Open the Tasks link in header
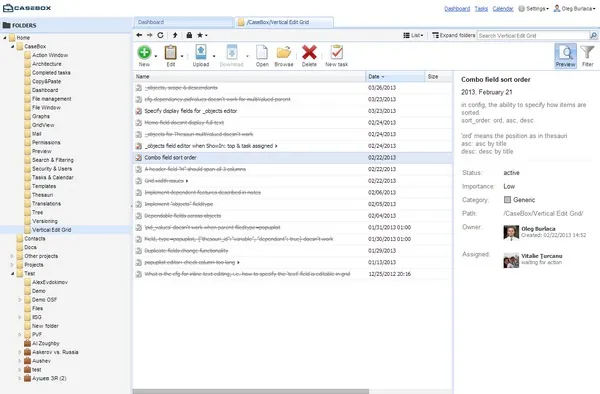Viewport: 600px width, 394px height. (x=481, y=8)
